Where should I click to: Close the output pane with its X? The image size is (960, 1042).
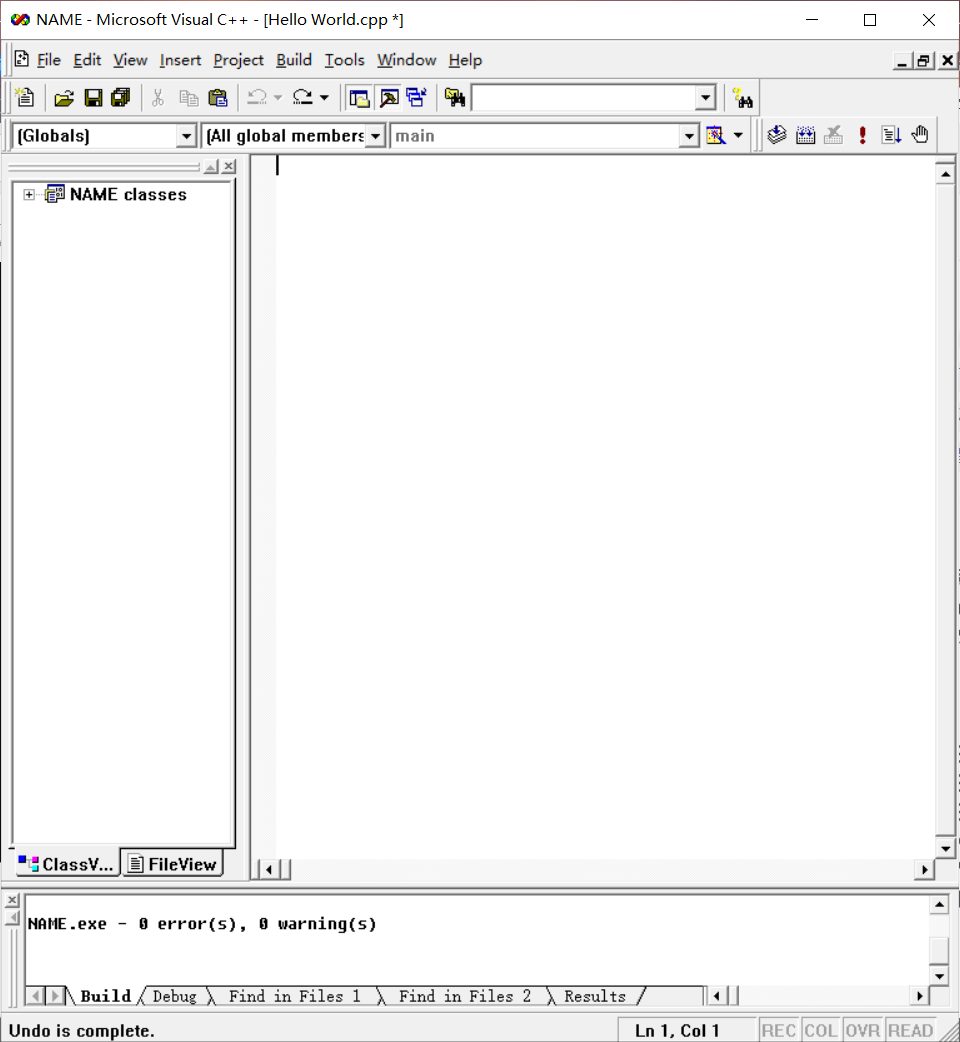pos(12,900)
